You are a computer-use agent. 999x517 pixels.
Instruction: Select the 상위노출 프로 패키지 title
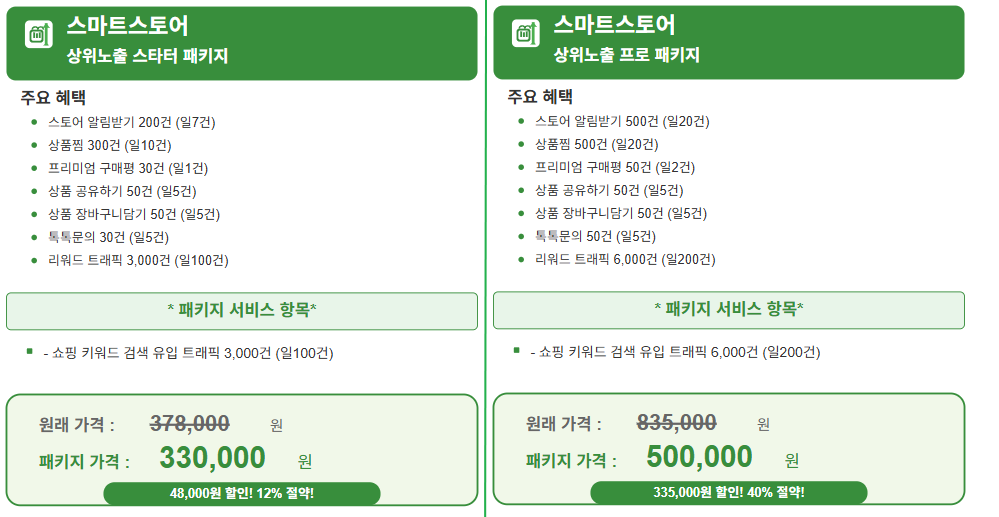626,55
